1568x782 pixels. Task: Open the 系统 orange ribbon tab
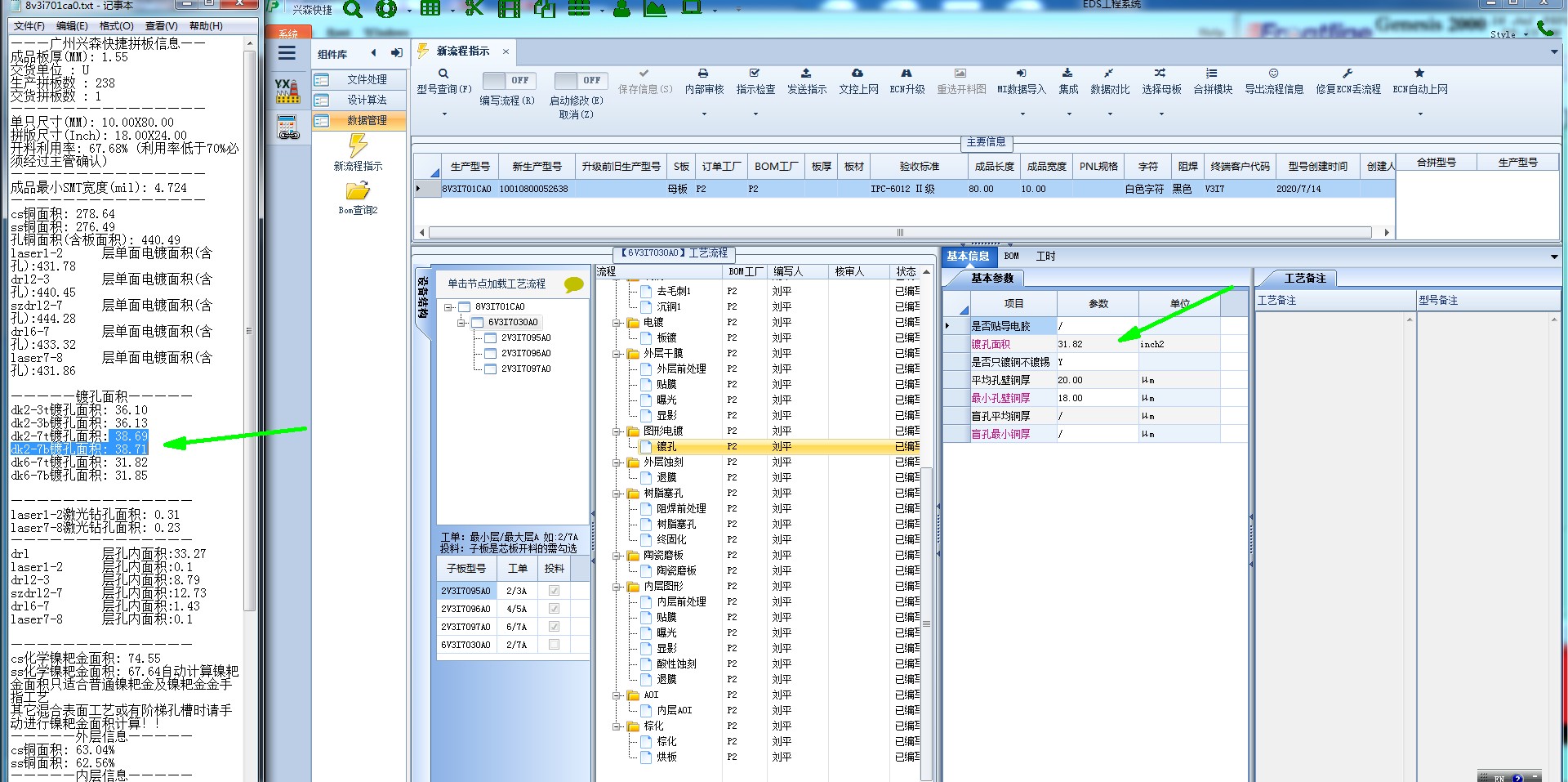coord(288,34)
